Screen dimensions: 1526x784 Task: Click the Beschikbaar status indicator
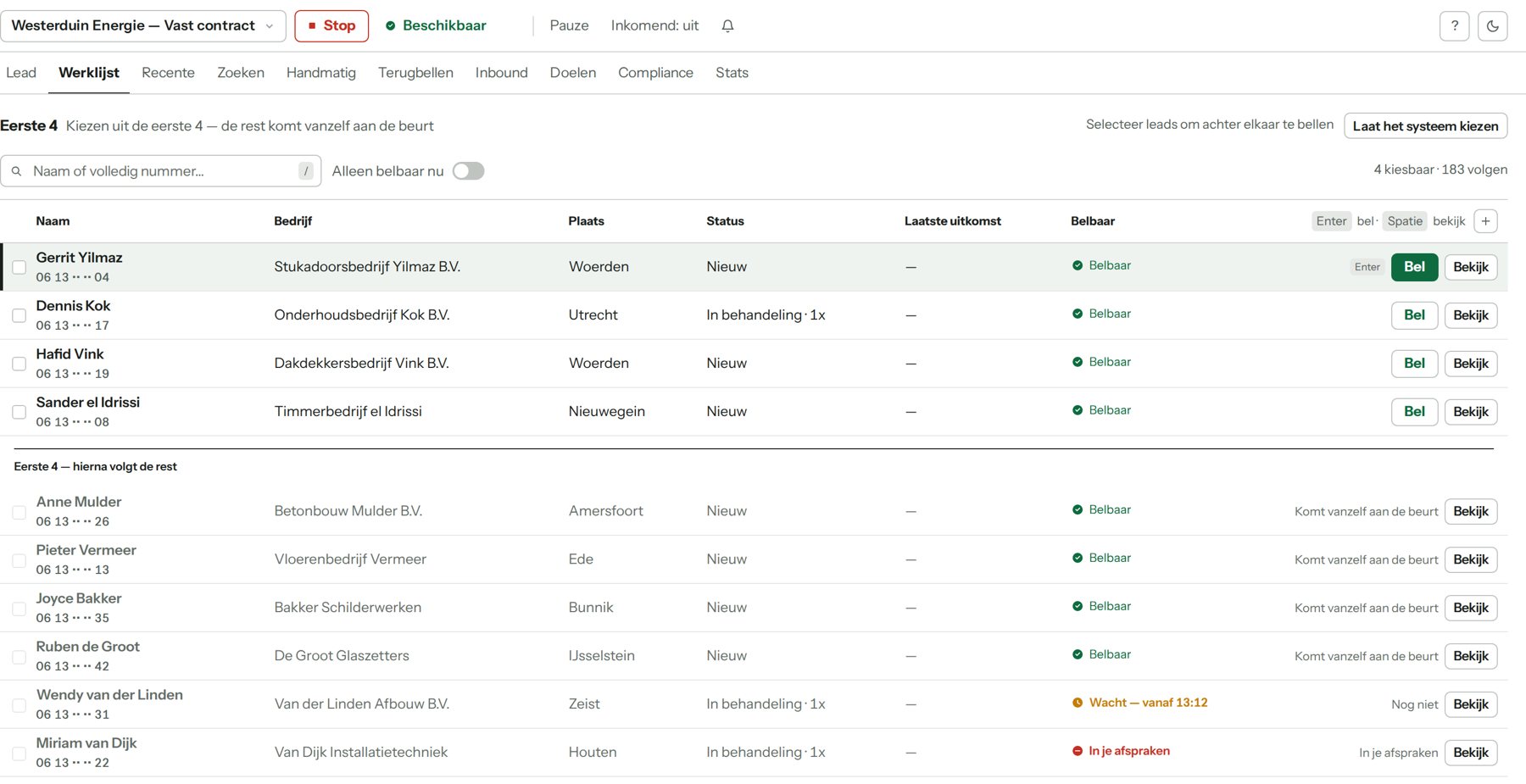pos(436,25)
